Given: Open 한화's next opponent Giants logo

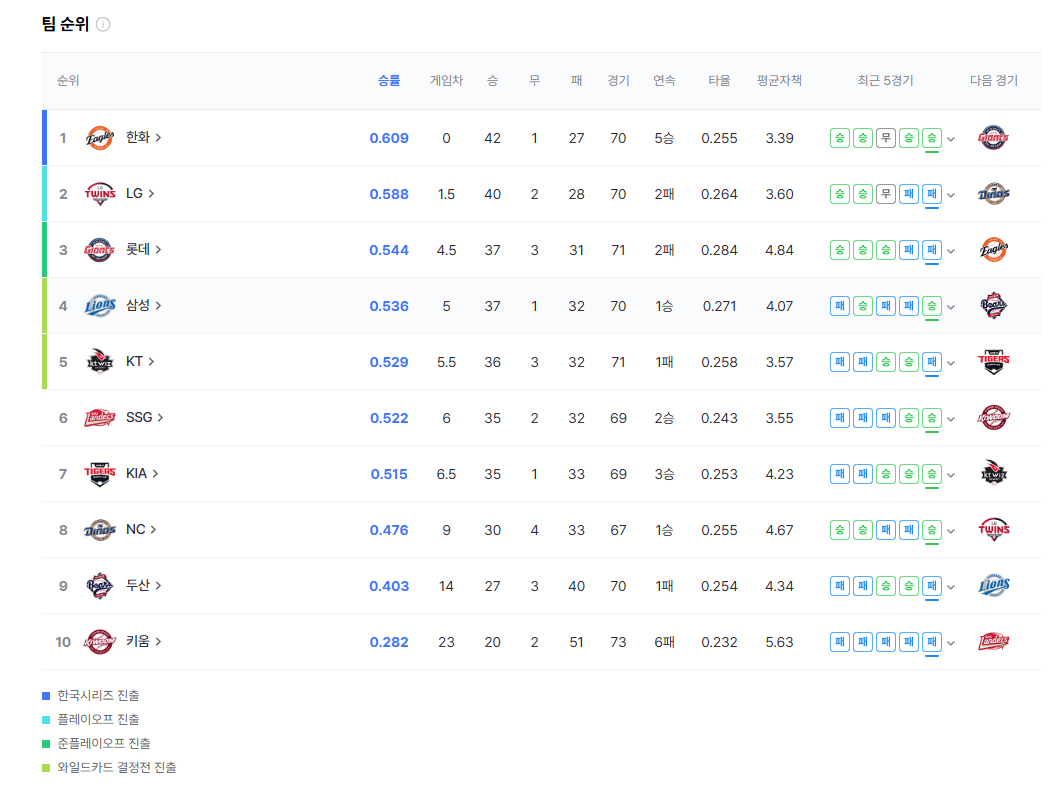Looking at the screenshot, I should click(x=992, y=137).
